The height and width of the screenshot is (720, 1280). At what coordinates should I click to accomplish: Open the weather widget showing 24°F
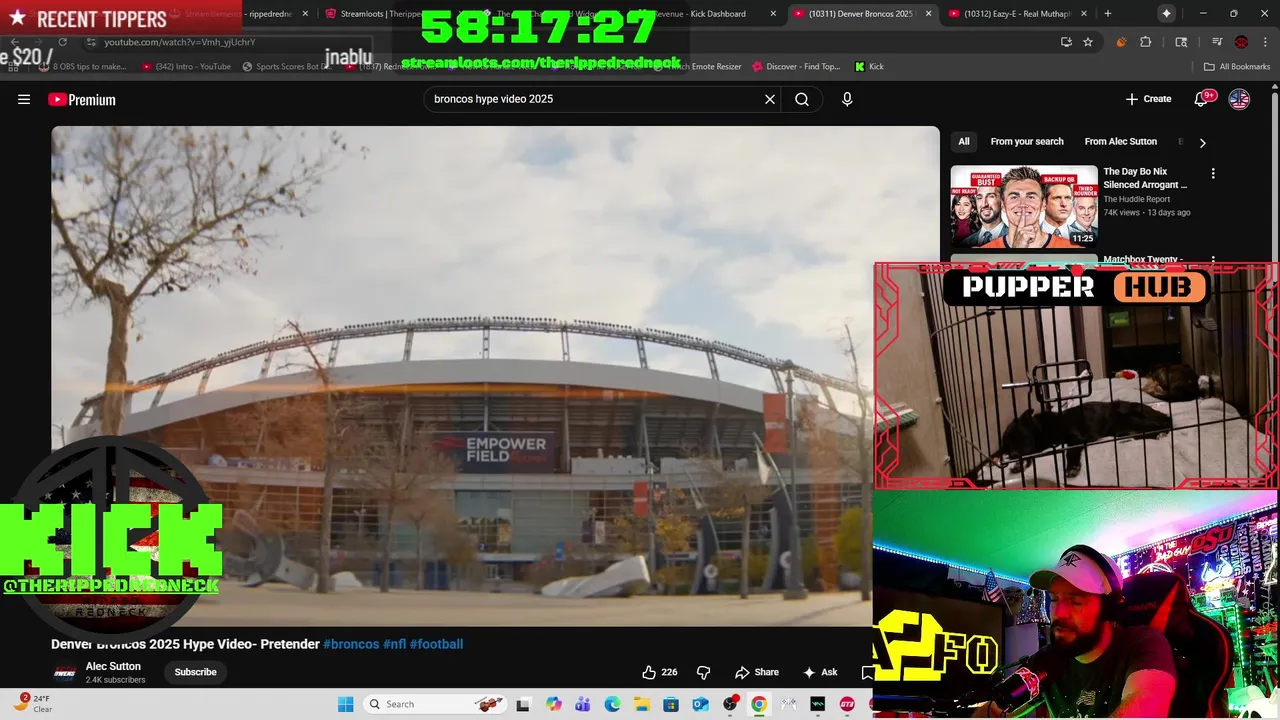pyautogui.click(x=33, y=703)
